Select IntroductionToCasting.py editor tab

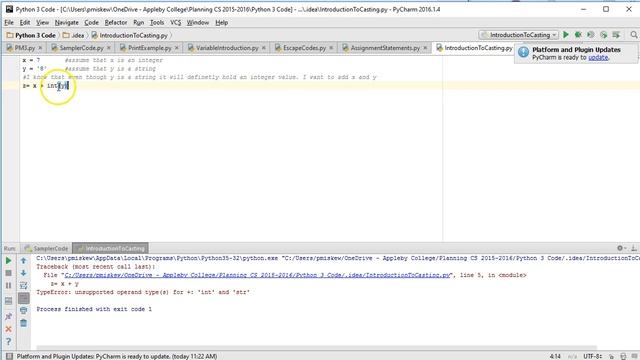coord(474,48)
